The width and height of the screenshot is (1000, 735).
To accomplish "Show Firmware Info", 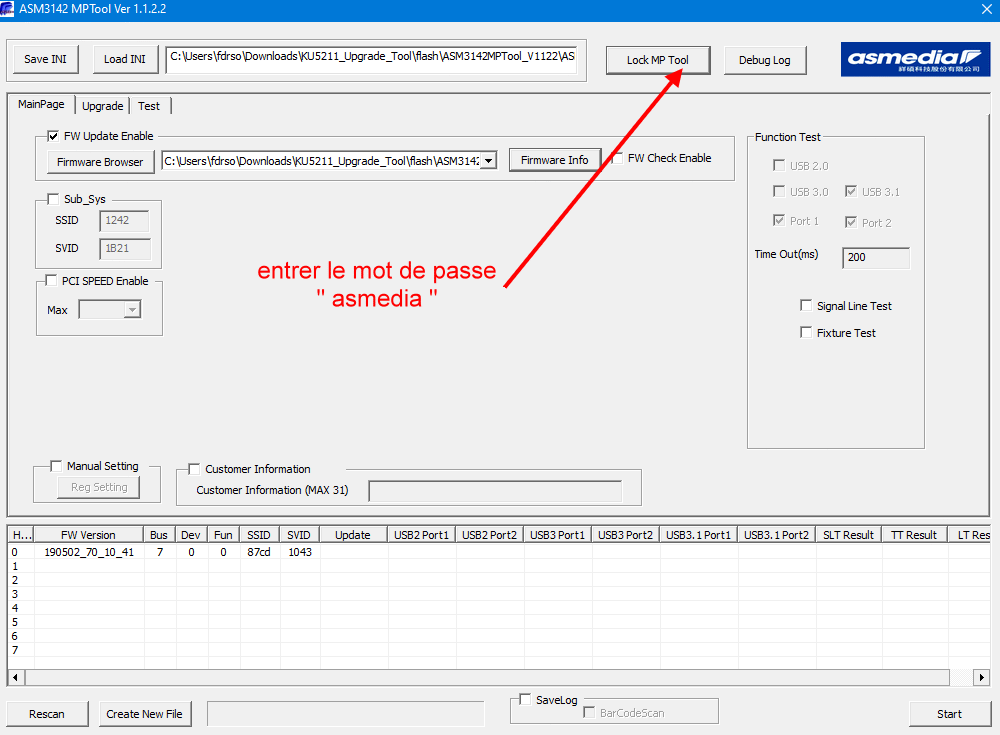I will tap(555, 160).
